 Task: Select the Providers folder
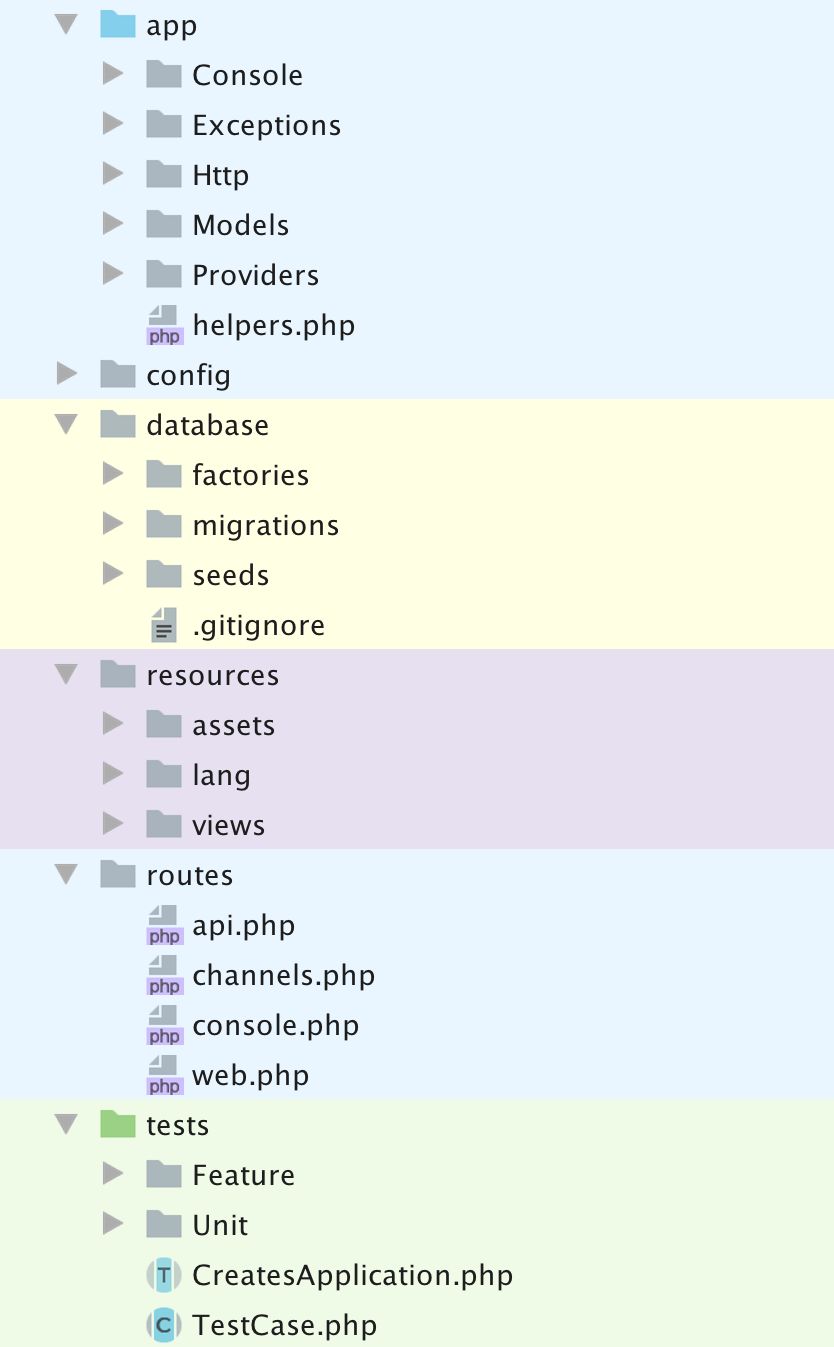coord(255,275)
